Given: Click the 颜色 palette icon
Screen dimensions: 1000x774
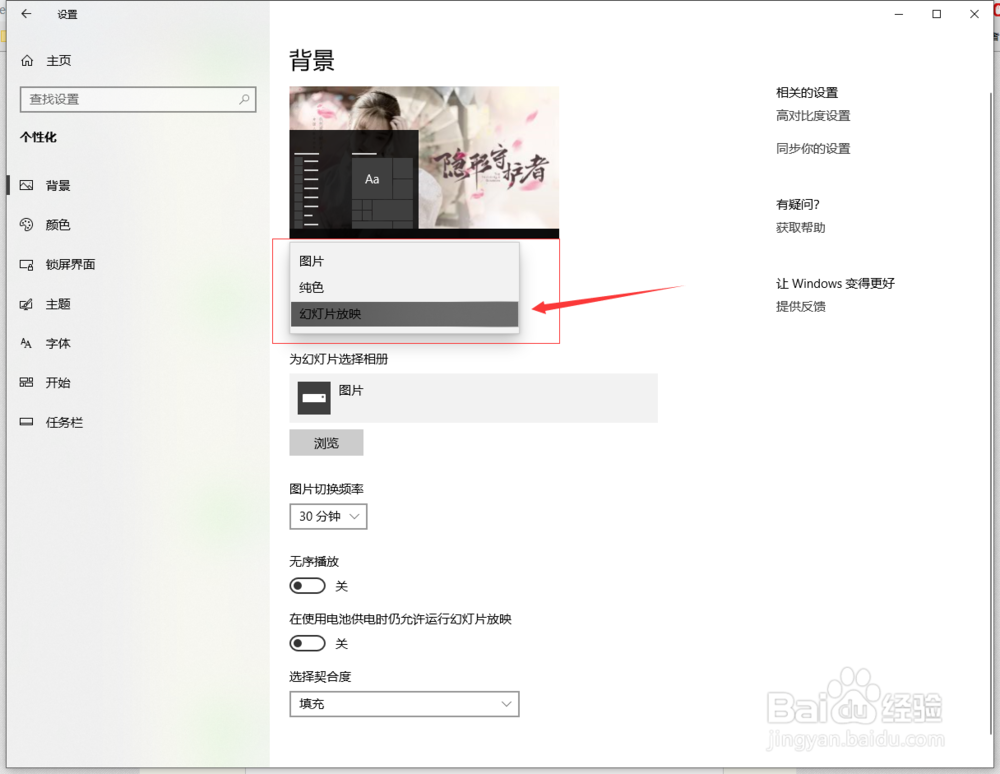Looking at the screenshot, I should tap(26, 224).
